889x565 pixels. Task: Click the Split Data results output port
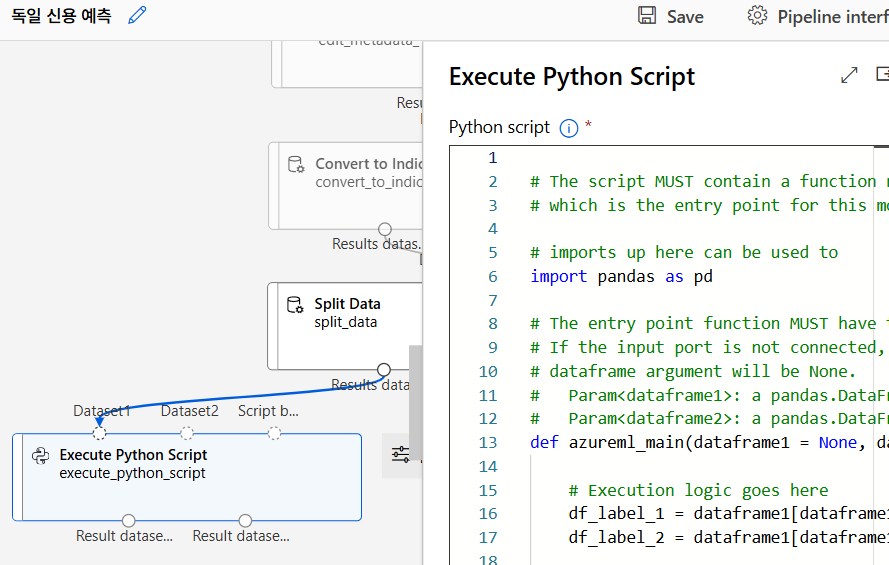click(x=383, y=370)
